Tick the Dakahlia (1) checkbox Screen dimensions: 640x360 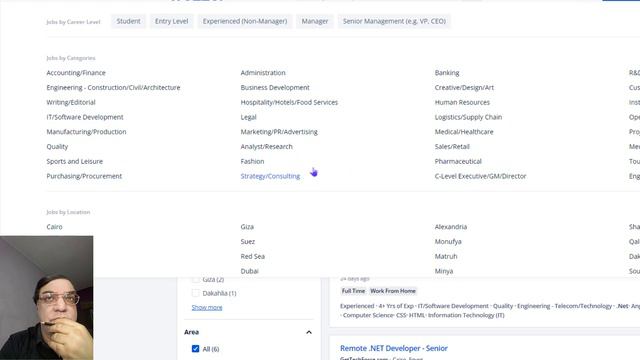196,293
